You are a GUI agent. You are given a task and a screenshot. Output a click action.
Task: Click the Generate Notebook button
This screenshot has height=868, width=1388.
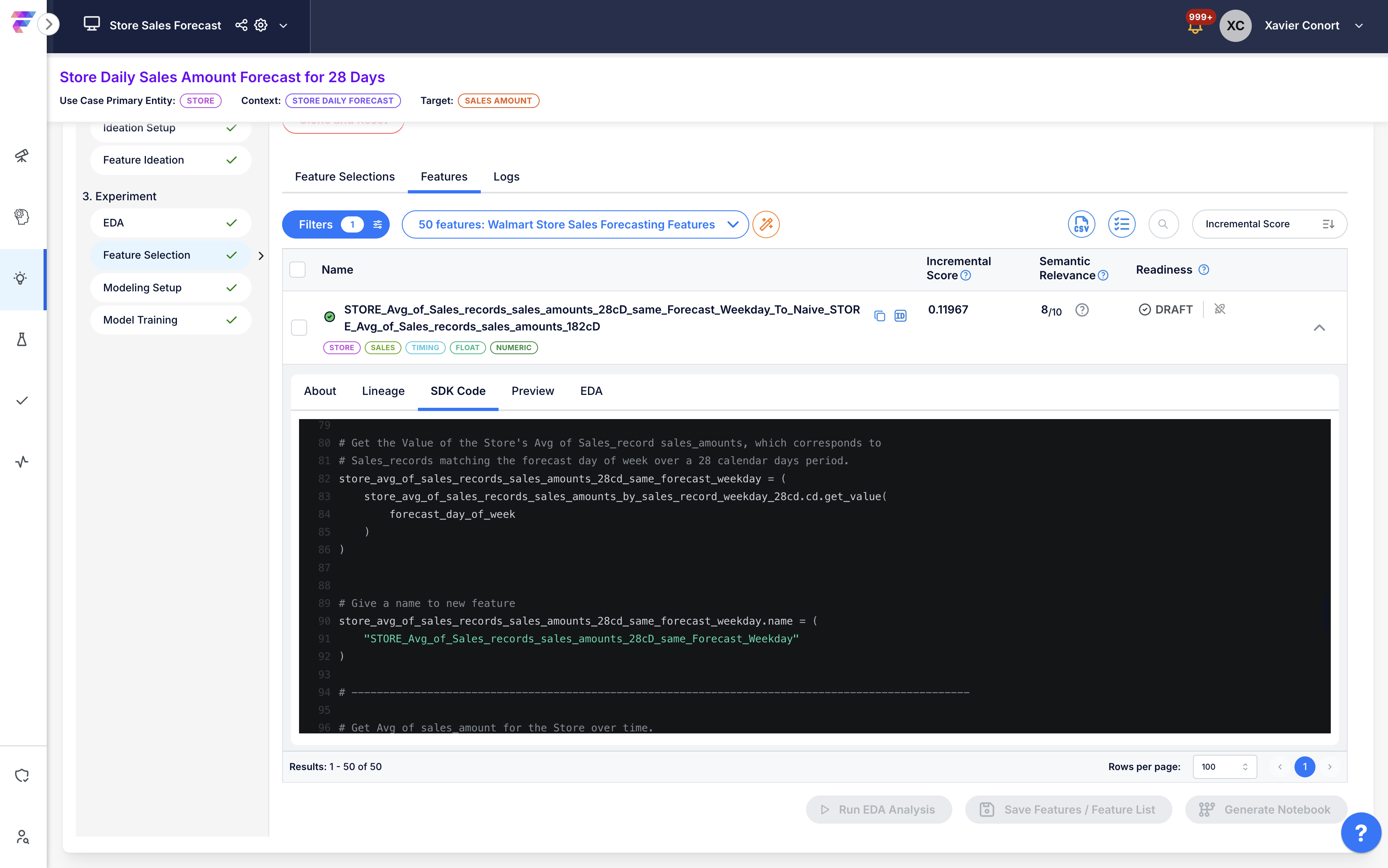click(x=1266, y=810)
